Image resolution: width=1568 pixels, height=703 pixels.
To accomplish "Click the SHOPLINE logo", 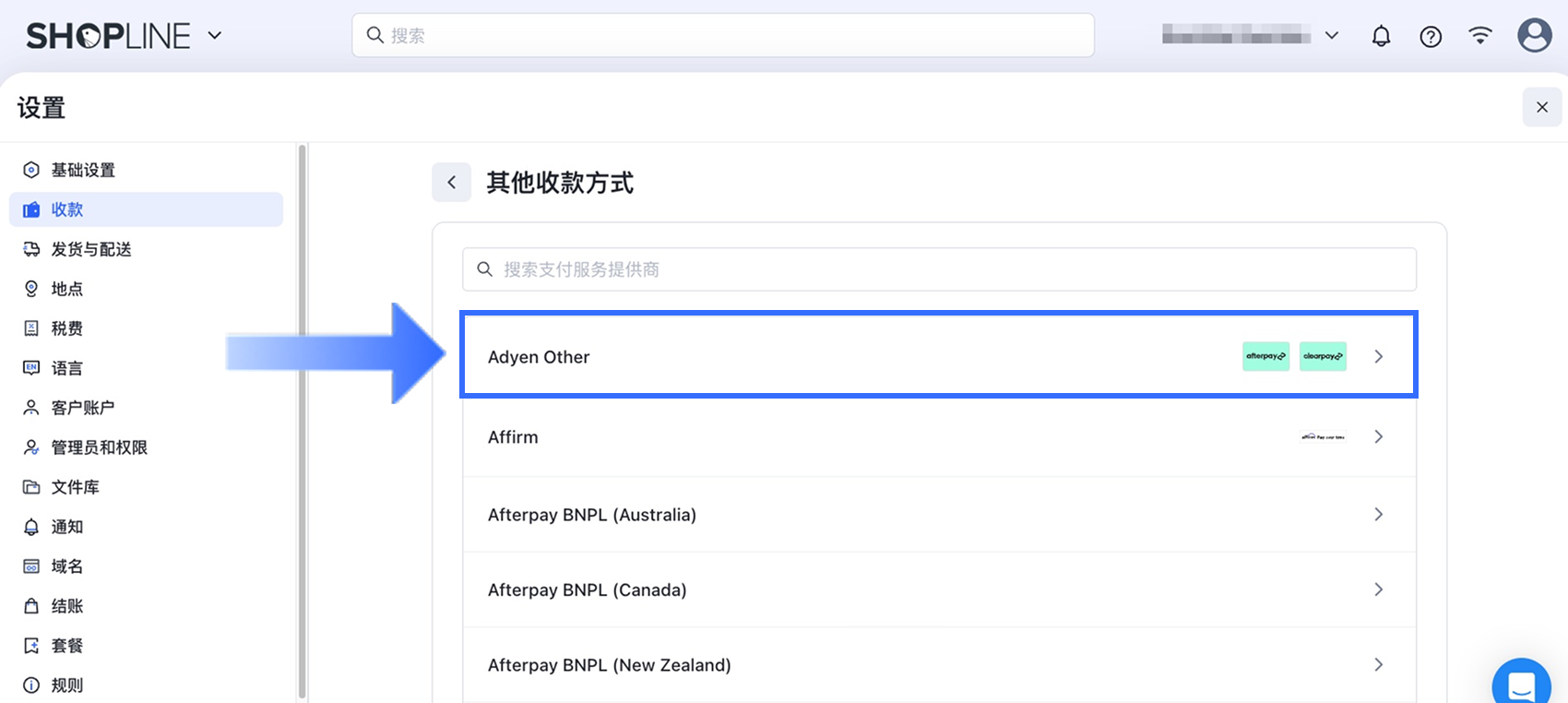I will 108,36.
